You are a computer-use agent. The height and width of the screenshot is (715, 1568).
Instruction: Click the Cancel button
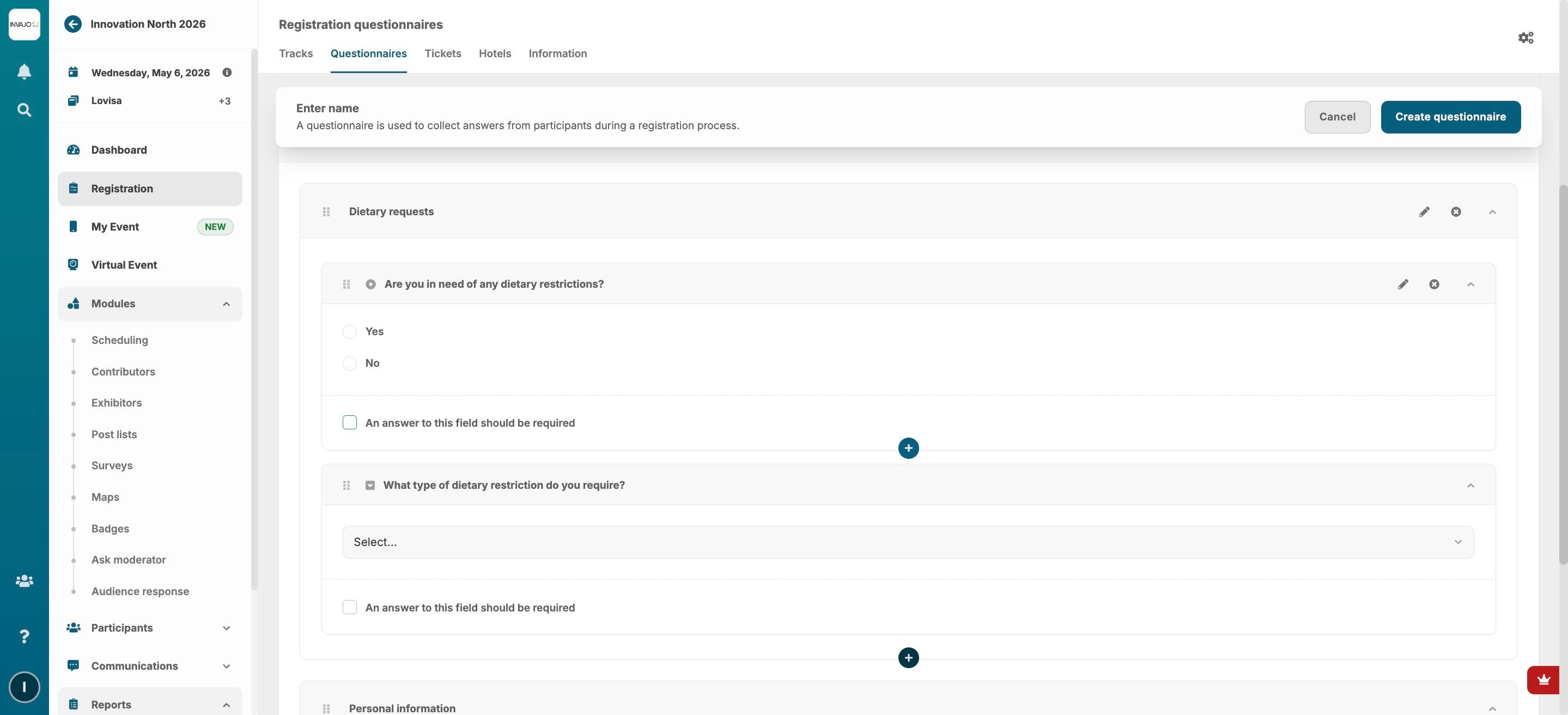[x=1336, y=117]
